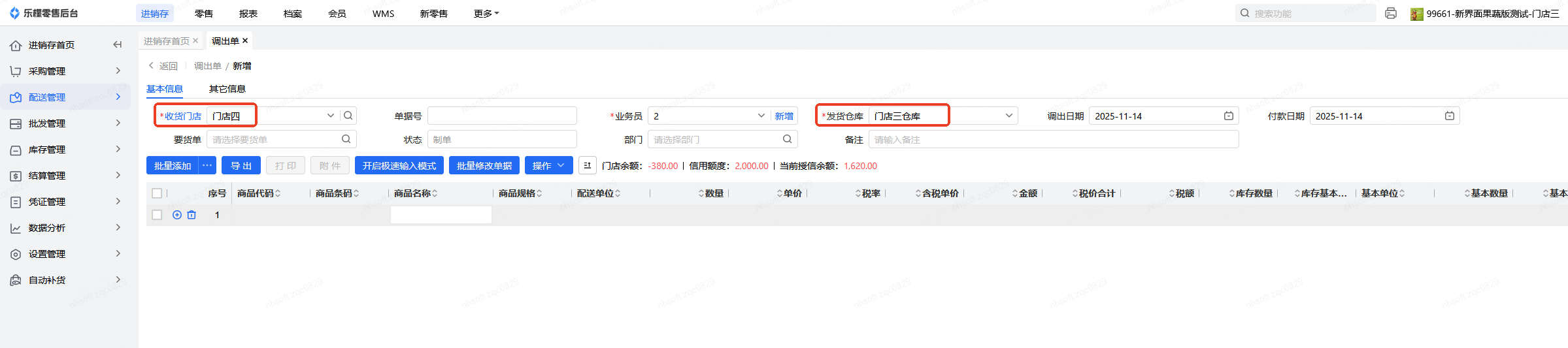Expand 库存管理 in the sidebar

118,149
